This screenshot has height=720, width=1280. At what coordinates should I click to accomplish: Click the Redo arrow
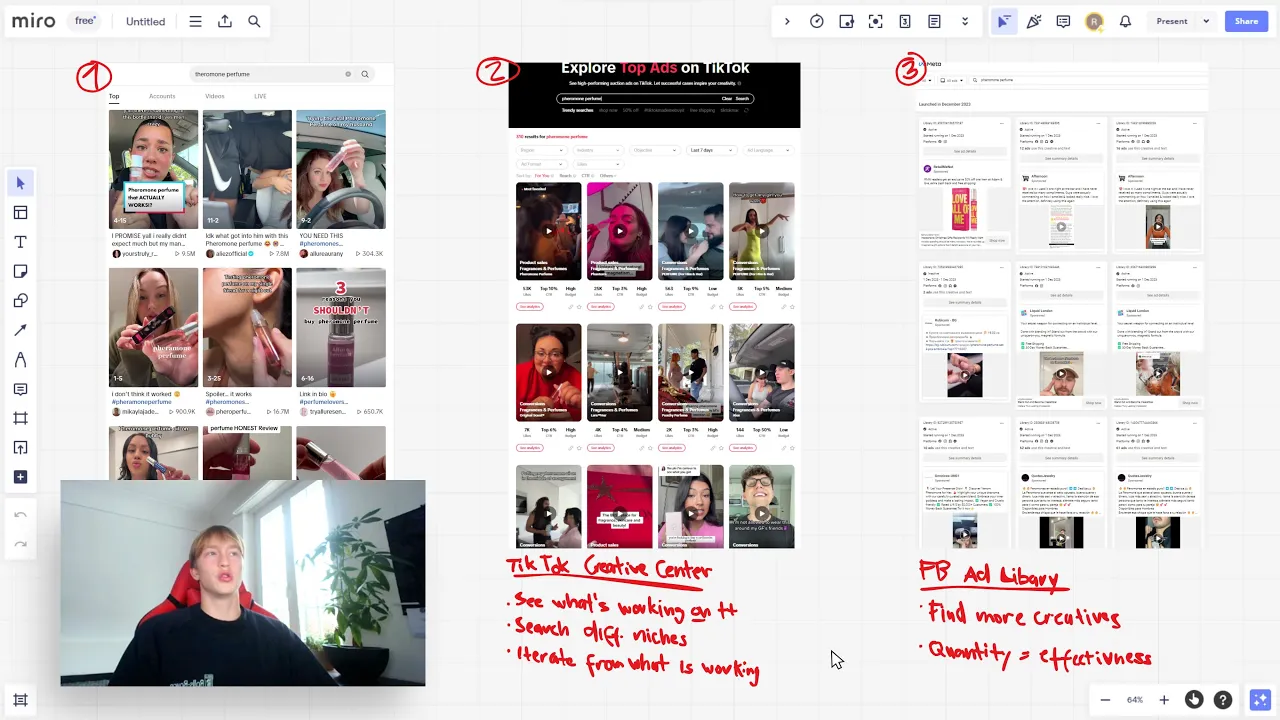coord(20,544)
